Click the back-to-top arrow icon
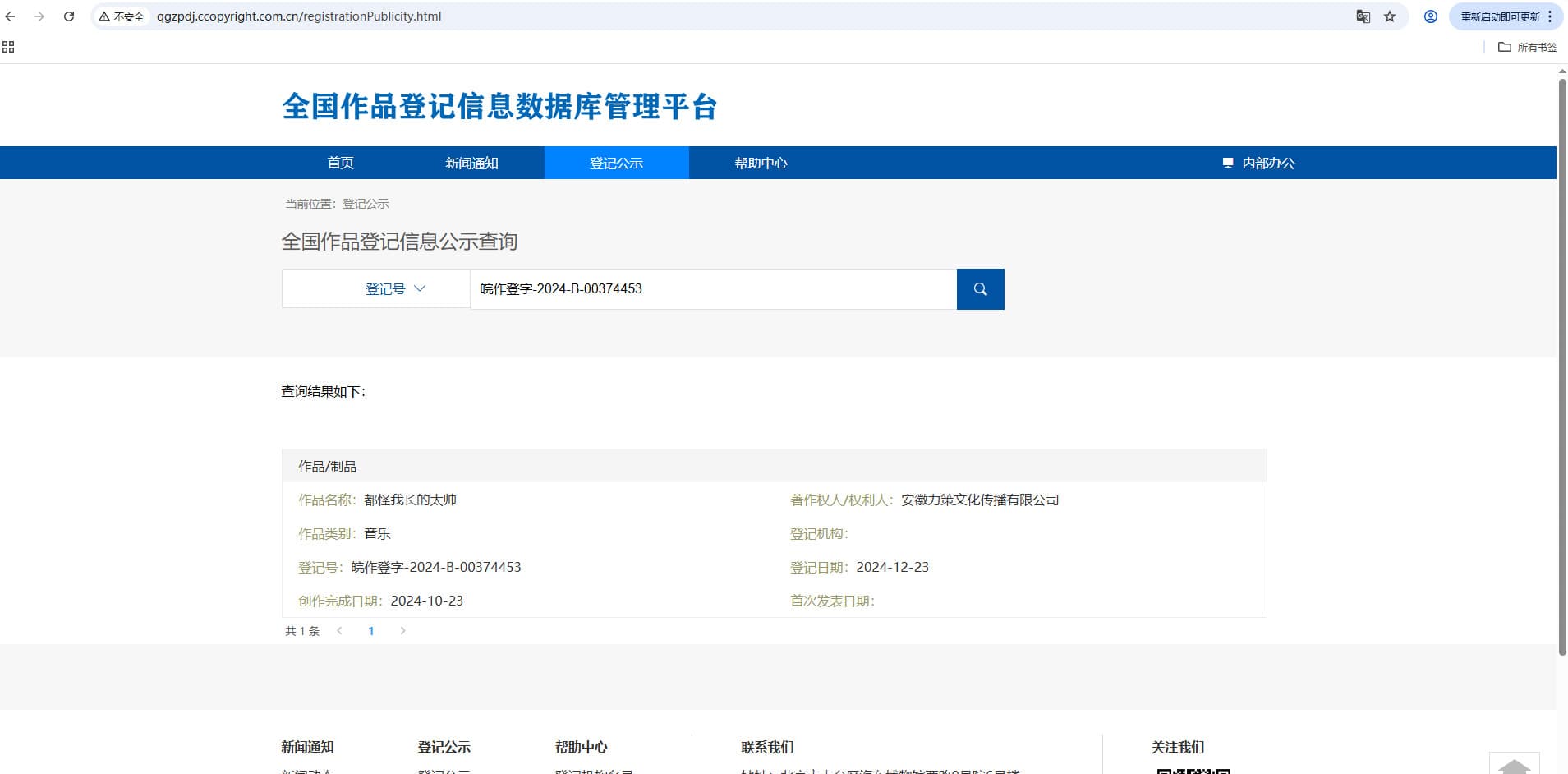 (x=1514, y=765)
